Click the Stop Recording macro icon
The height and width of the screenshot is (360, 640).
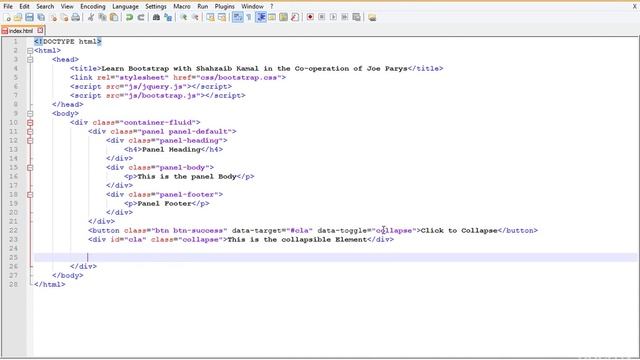[322, 17]
